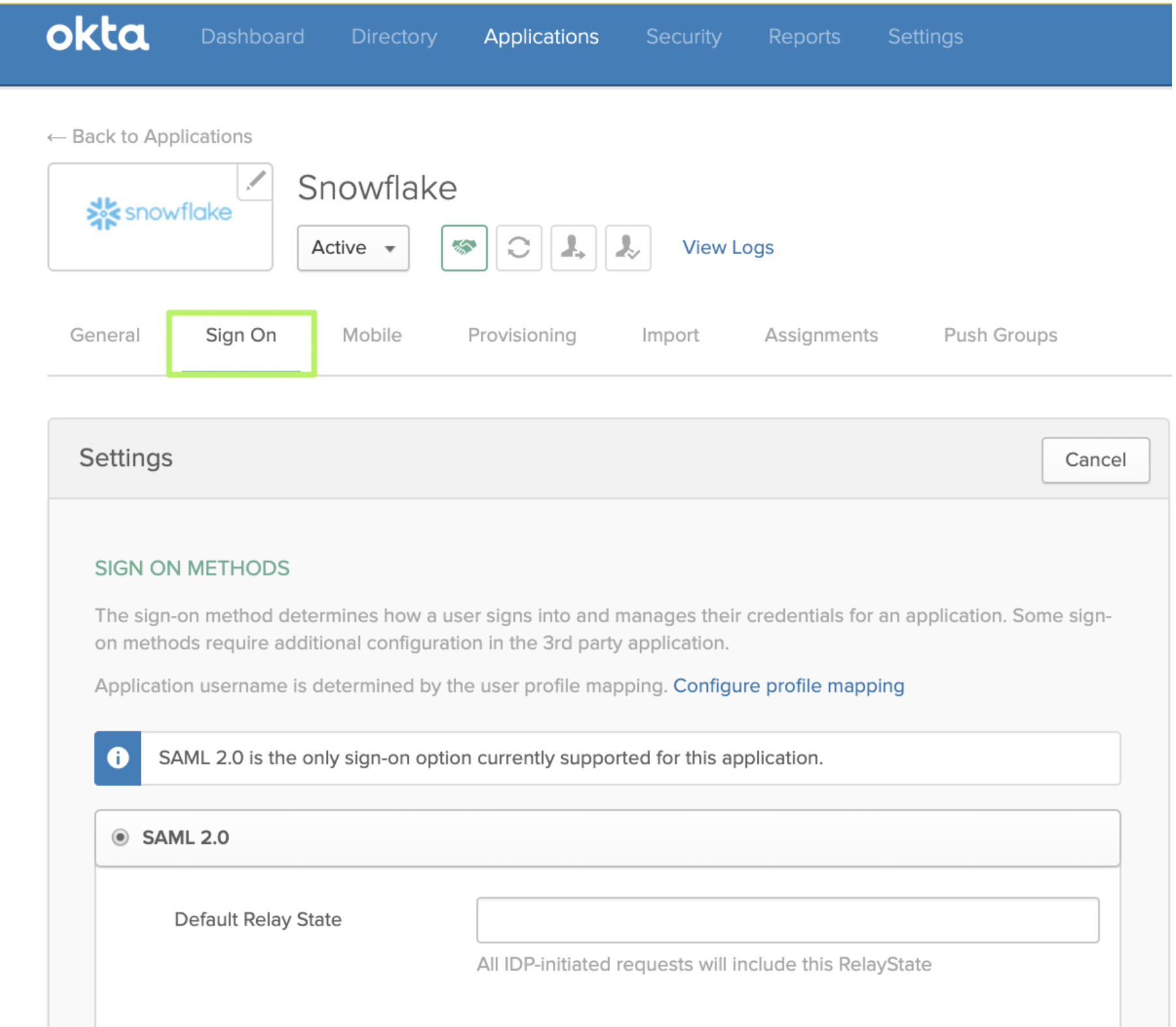This screenshot has height=1027, width=1176.
Task: Open the Assignments tab
Action: [x=821, y=335]
